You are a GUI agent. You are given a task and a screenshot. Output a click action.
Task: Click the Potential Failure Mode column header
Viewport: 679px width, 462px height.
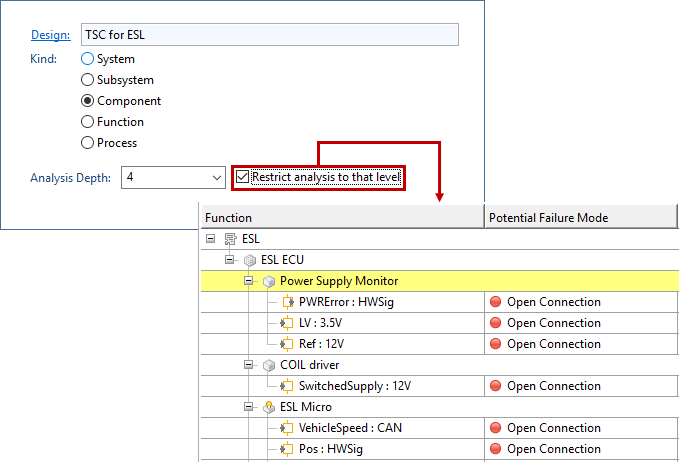[x=580, y=217]
